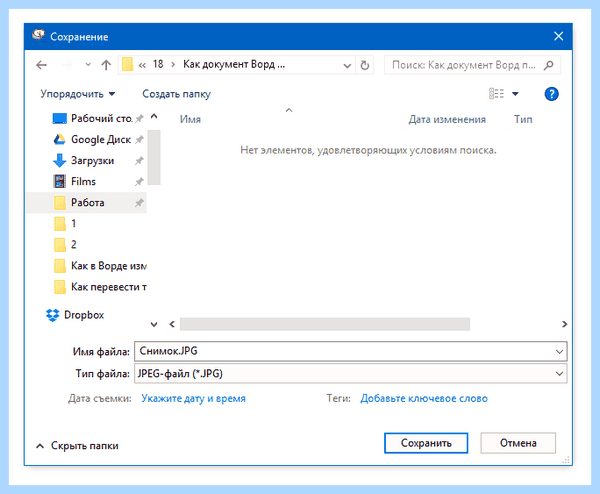Screen dimensions: 600x494
Task: Click Добавьте ключевое слово link
Action: pyautogui.click(x=424, y=398)
